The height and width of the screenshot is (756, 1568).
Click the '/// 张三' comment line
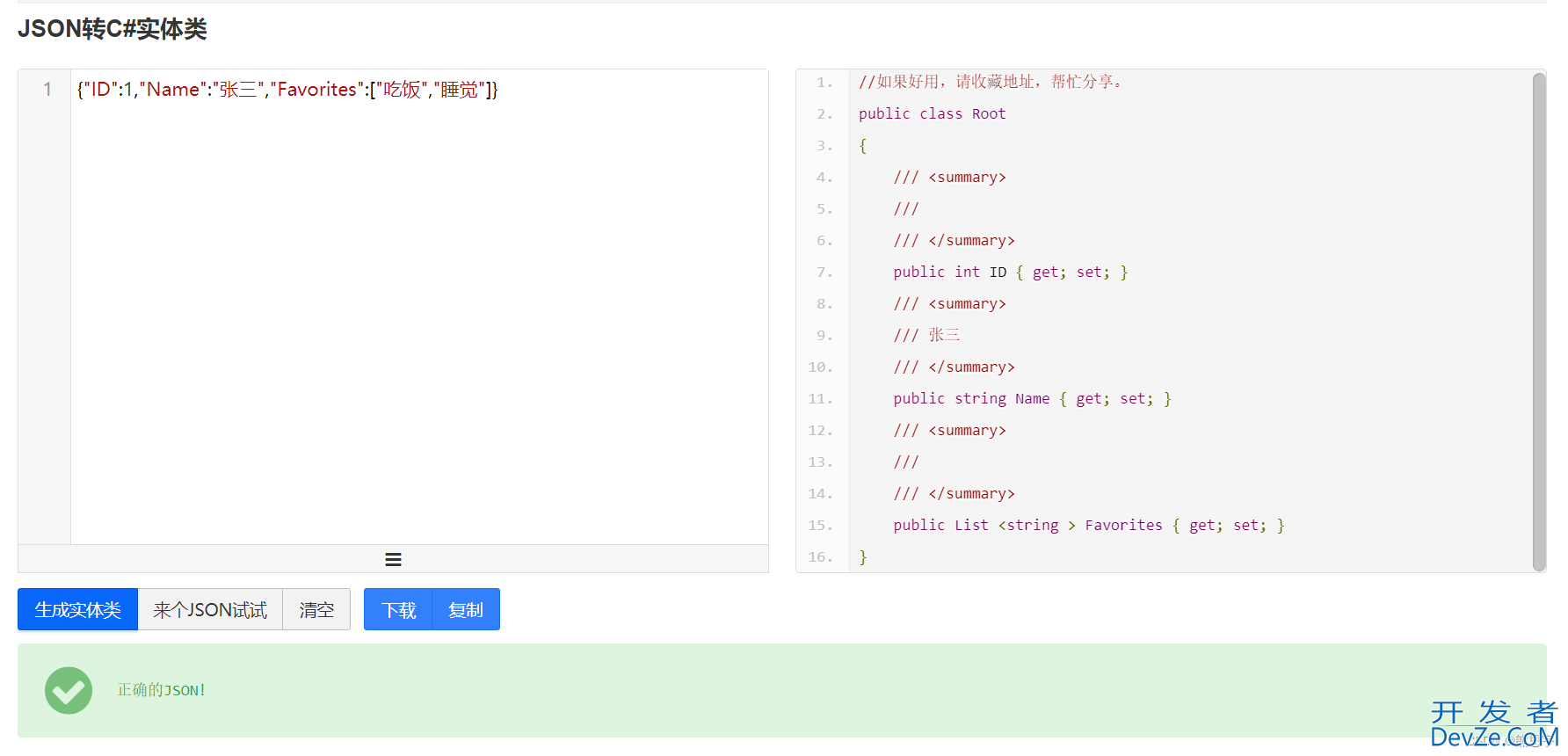926,335
